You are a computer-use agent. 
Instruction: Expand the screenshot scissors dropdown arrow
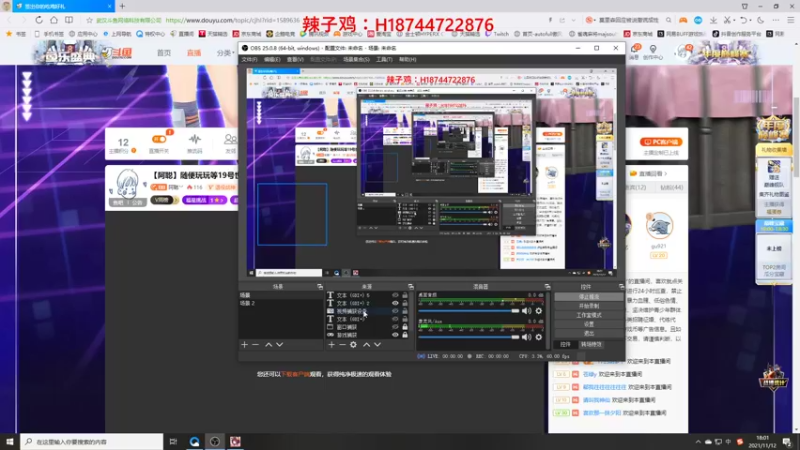[734, 20]
